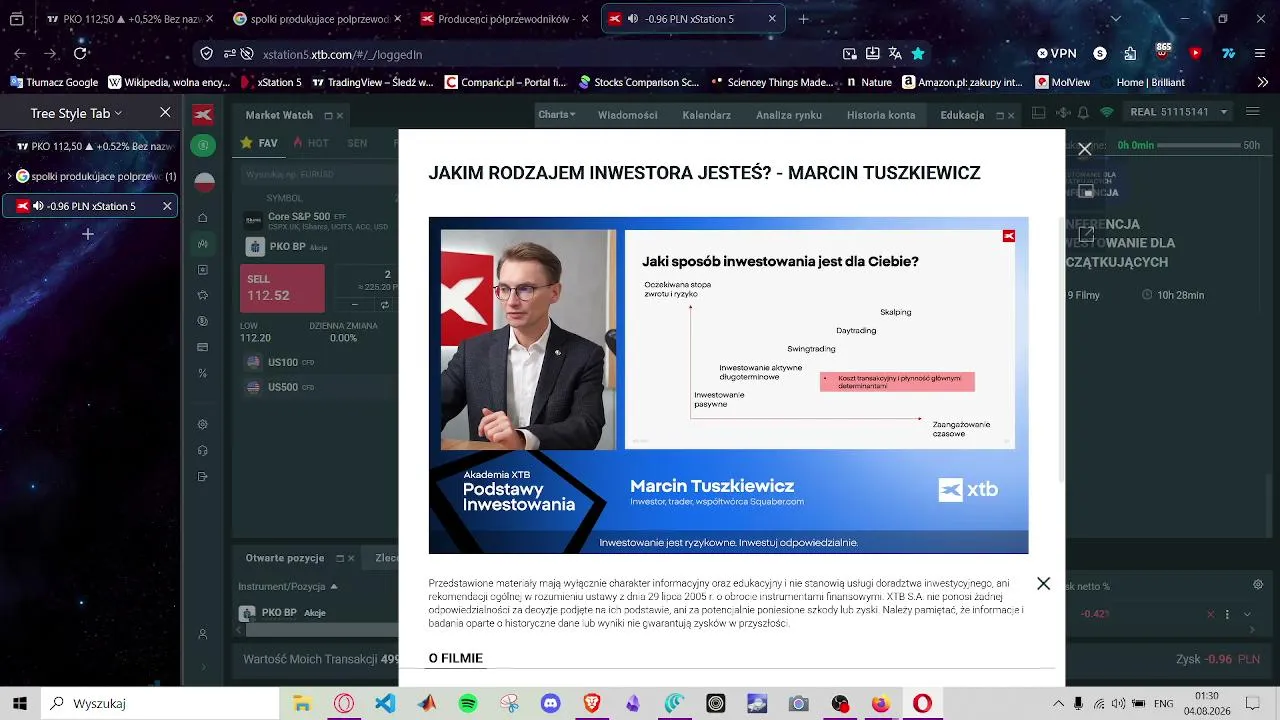Open TradingView bookmark
Image resolution: width=1280 pixels, height=720 pixels.
372,82
